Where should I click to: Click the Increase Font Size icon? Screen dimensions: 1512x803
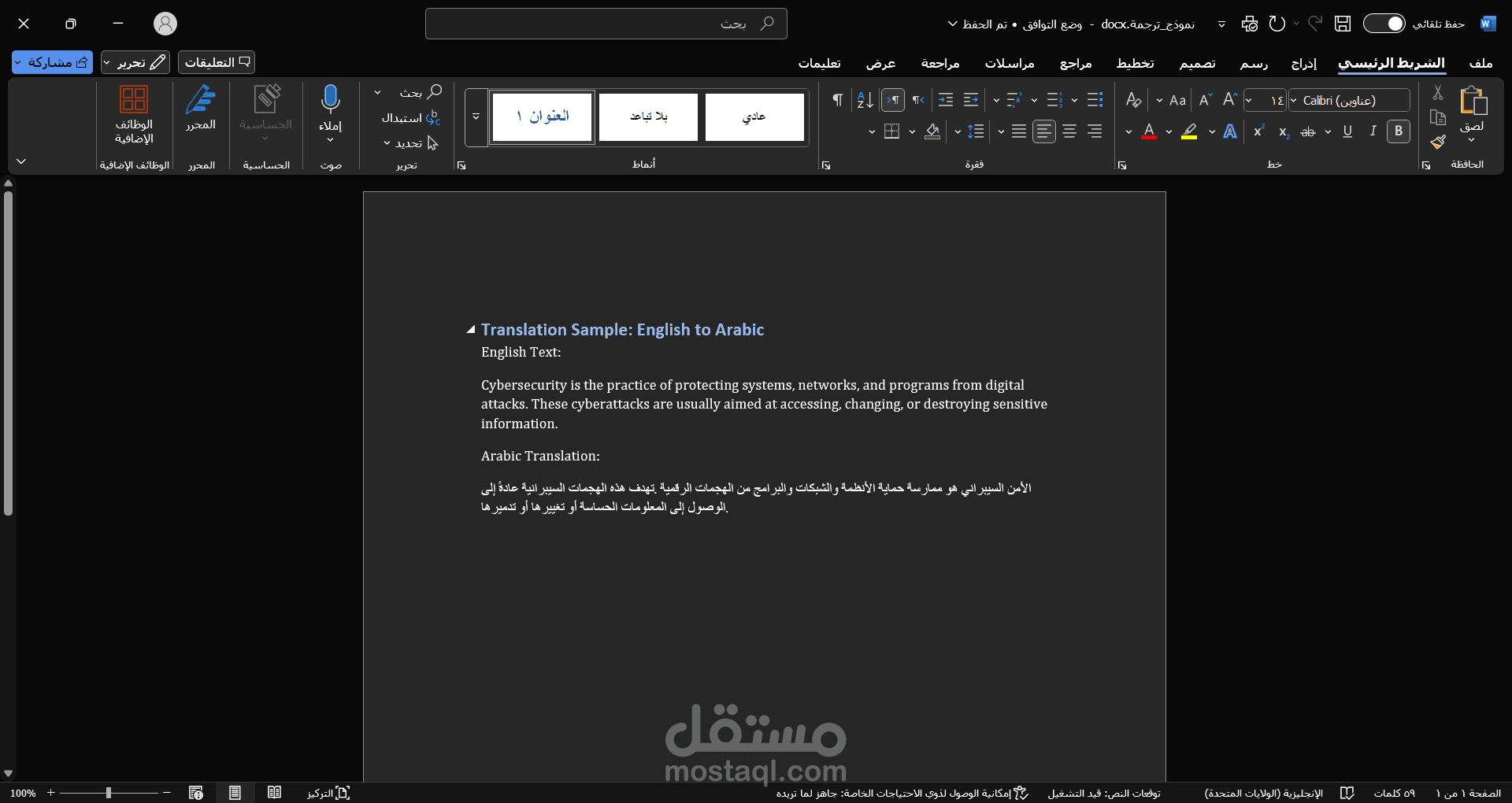[x=1230, y=100]
